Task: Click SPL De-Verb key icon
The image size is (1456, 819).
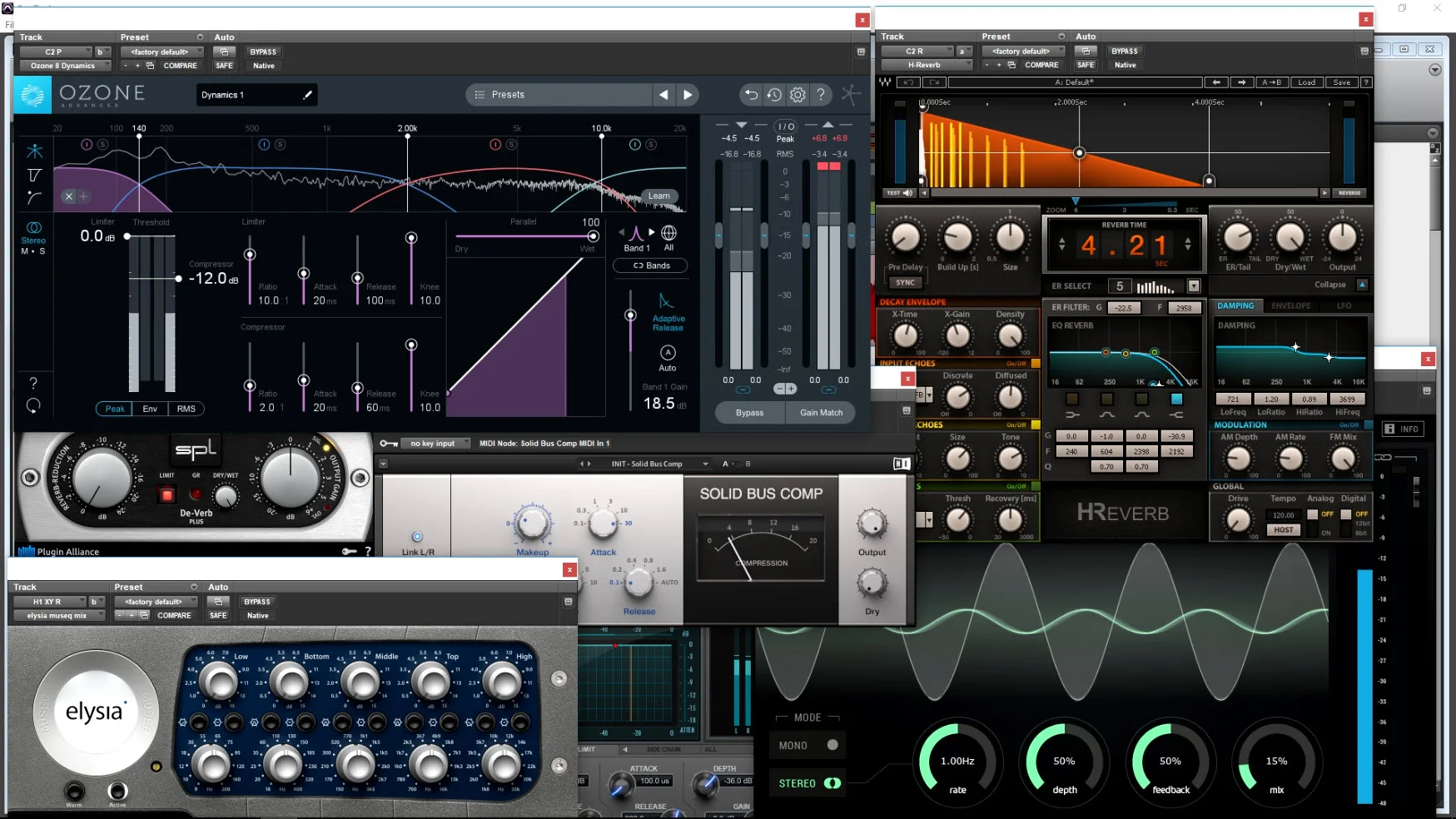Action: [350, 551]
